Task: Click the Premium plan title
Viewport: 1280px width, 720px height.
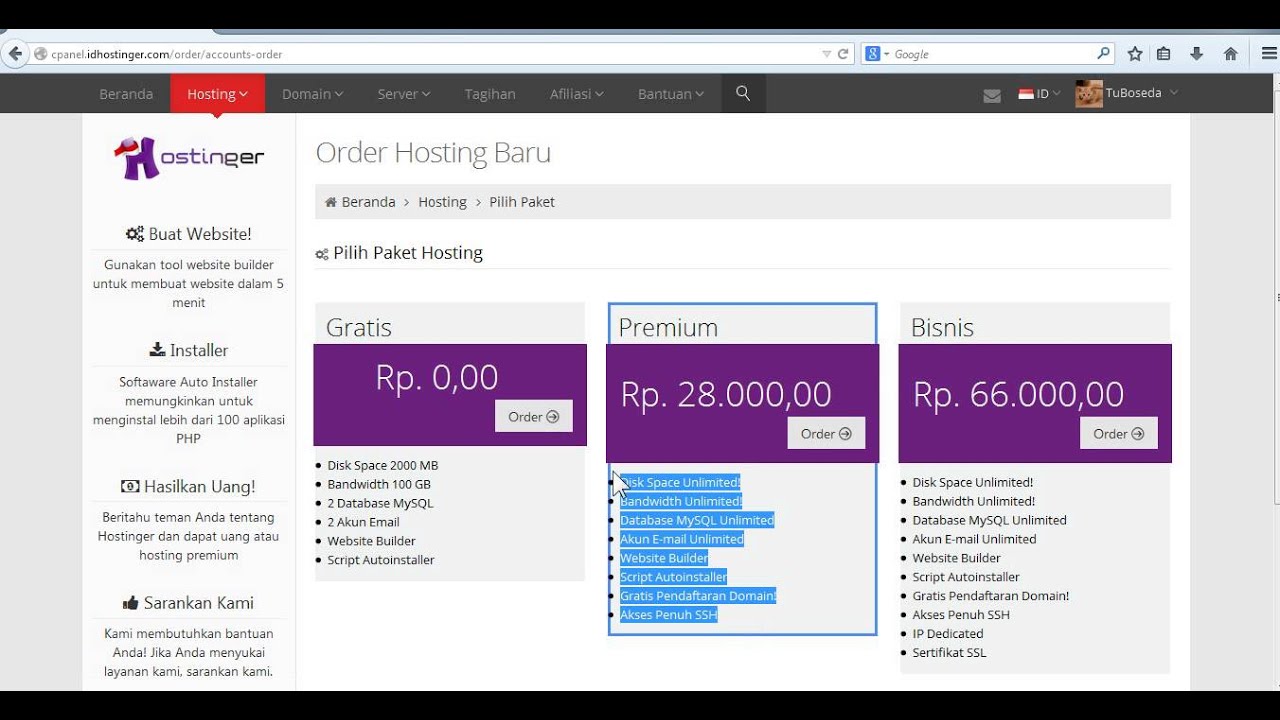Action: pos(668,328)
